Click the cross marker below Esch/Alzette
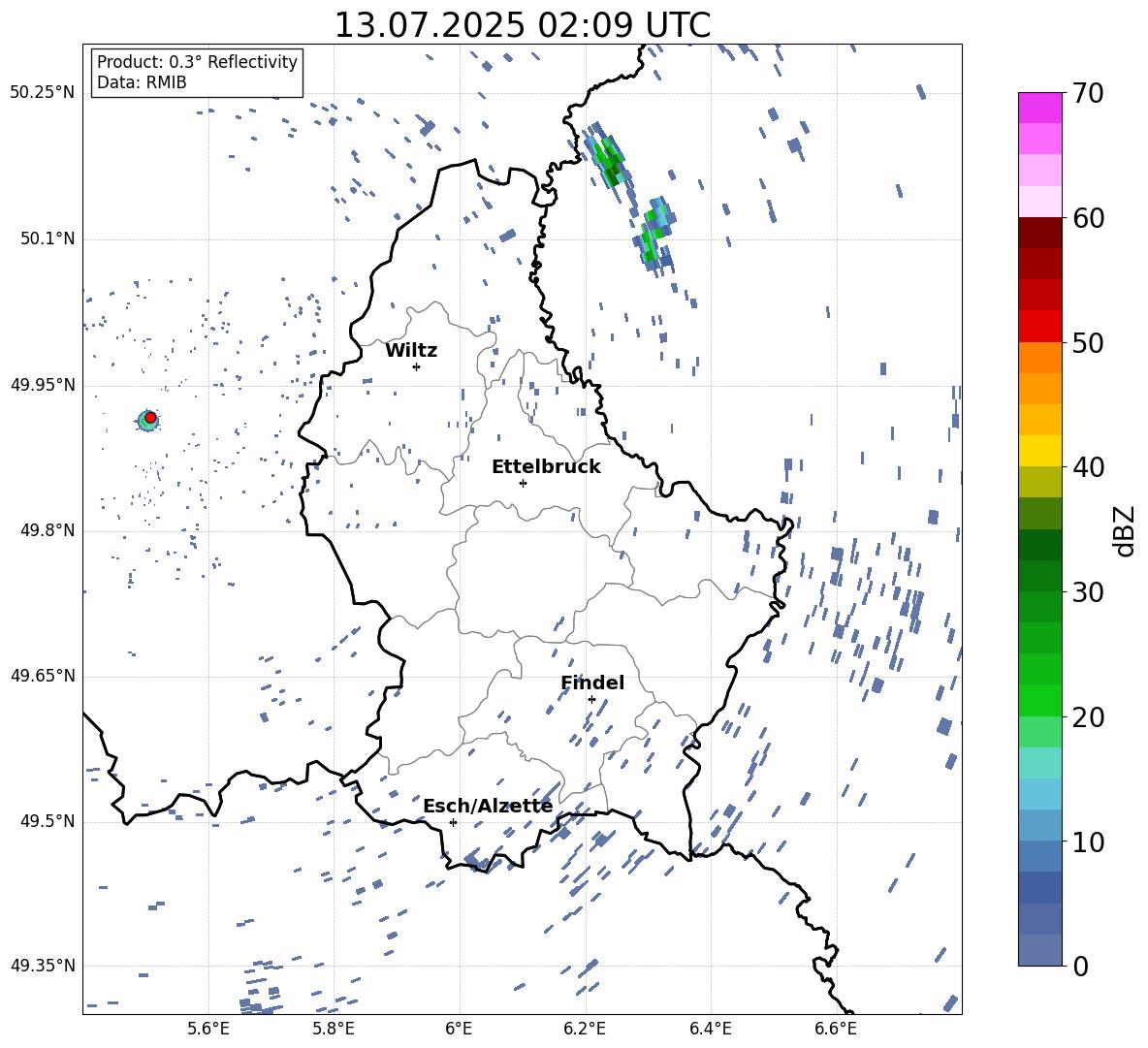Viewport: 1148px width, 1048px height. [x=453, y=822]
